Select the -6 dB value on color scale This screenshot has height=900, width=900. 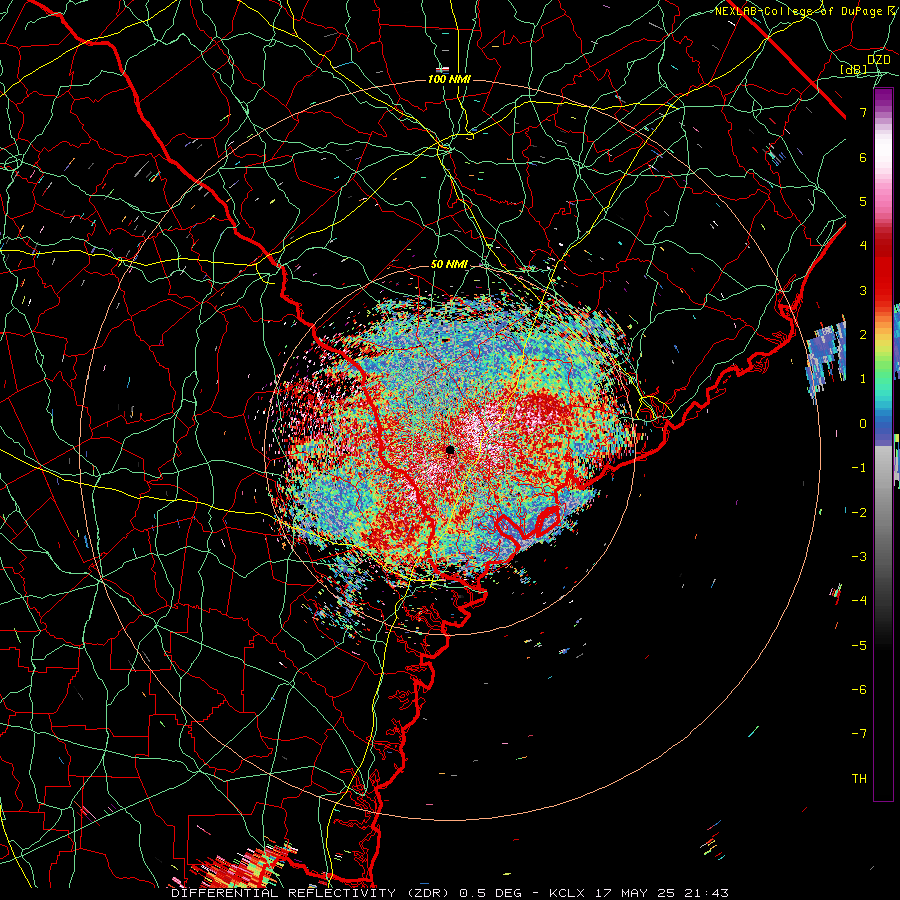coord(859,689)
